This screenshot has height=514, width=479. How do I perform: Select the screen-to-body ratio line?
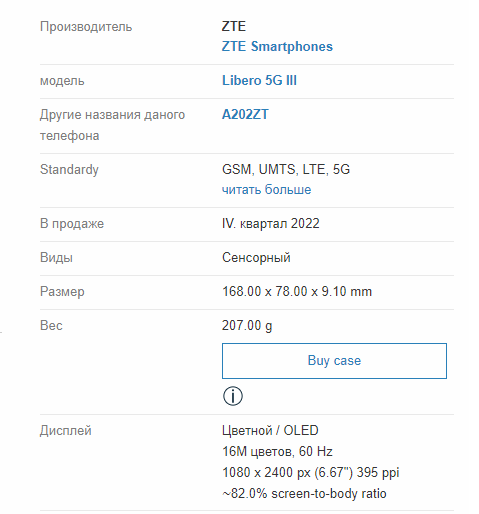click(x=304, y=493)
